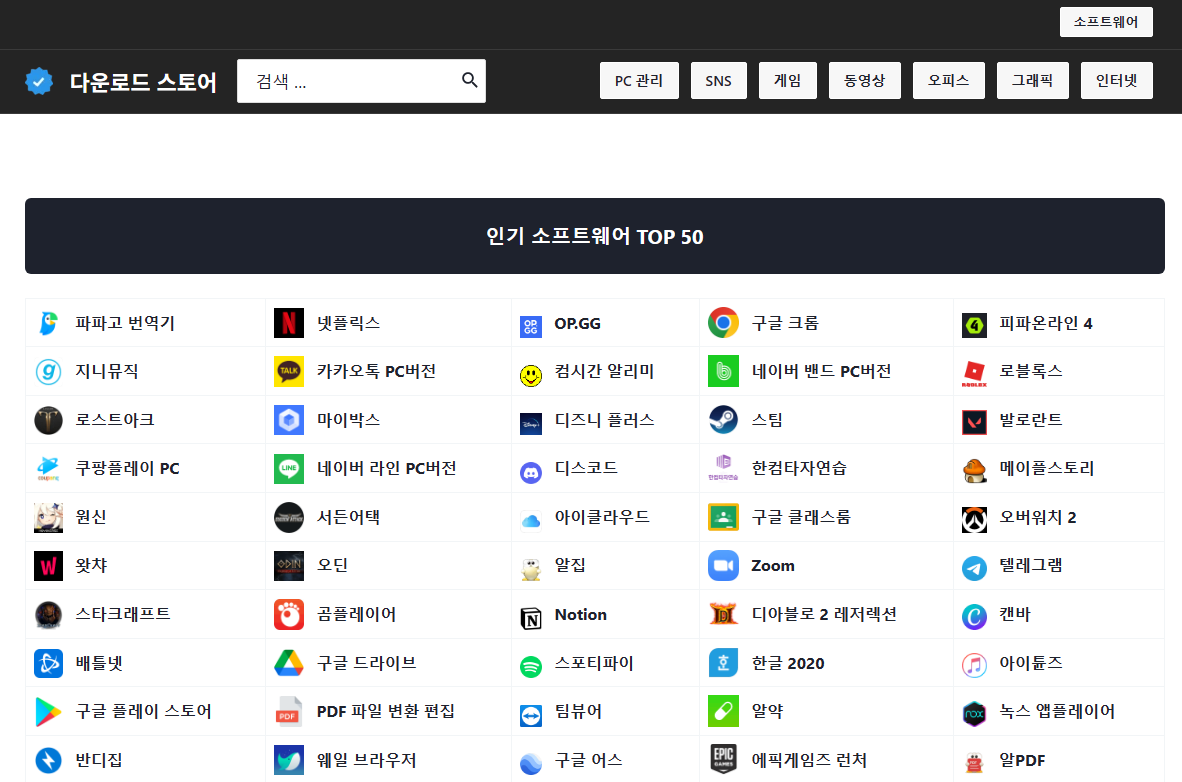This screenshot has width=1182, height=782.
Task: Open the 스타크래프트 link
Action: tap(123, 614)
